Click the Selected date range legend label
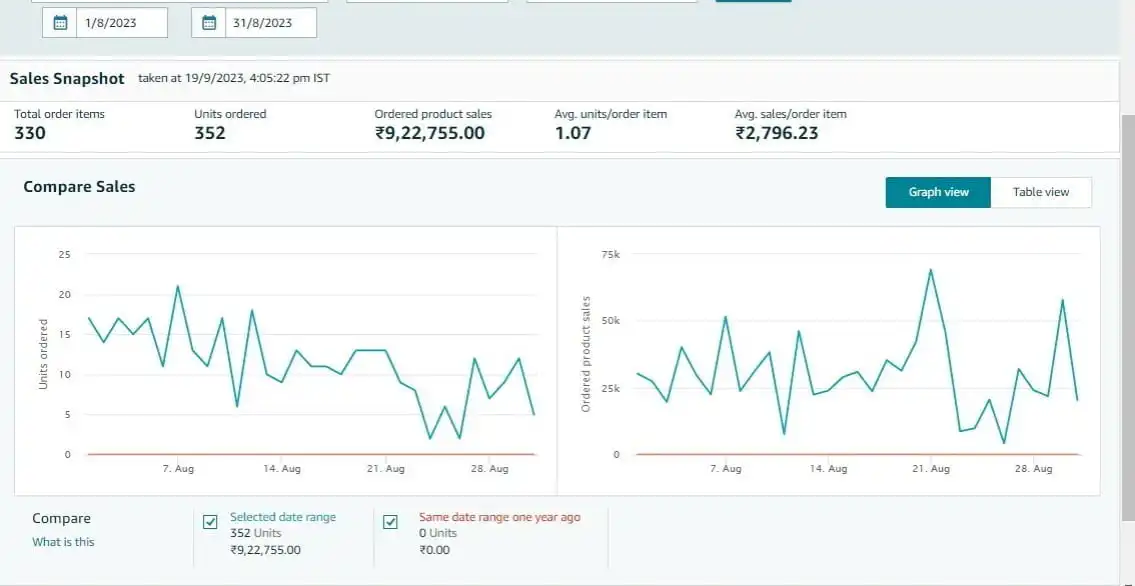The width and height of the screenshot is (1135, 586). 283,517
